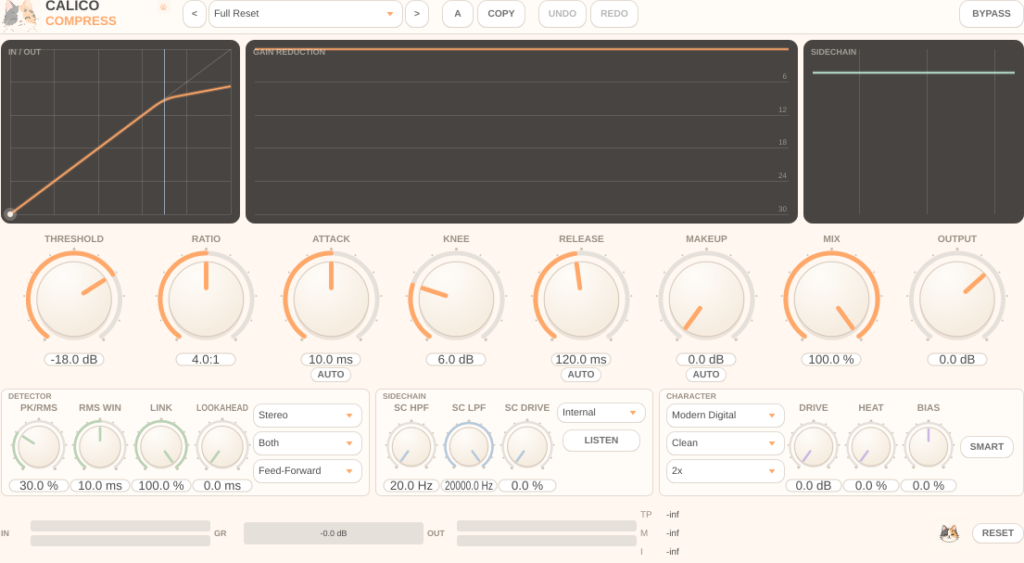Click the COPY button

[501, 14]
